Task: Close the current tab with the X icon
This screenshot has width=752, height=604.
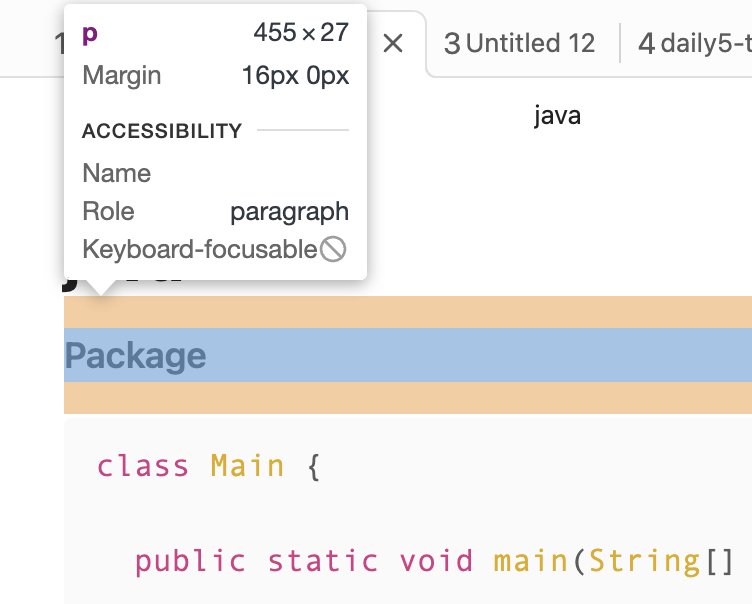Action: click(x=393, y=44)
